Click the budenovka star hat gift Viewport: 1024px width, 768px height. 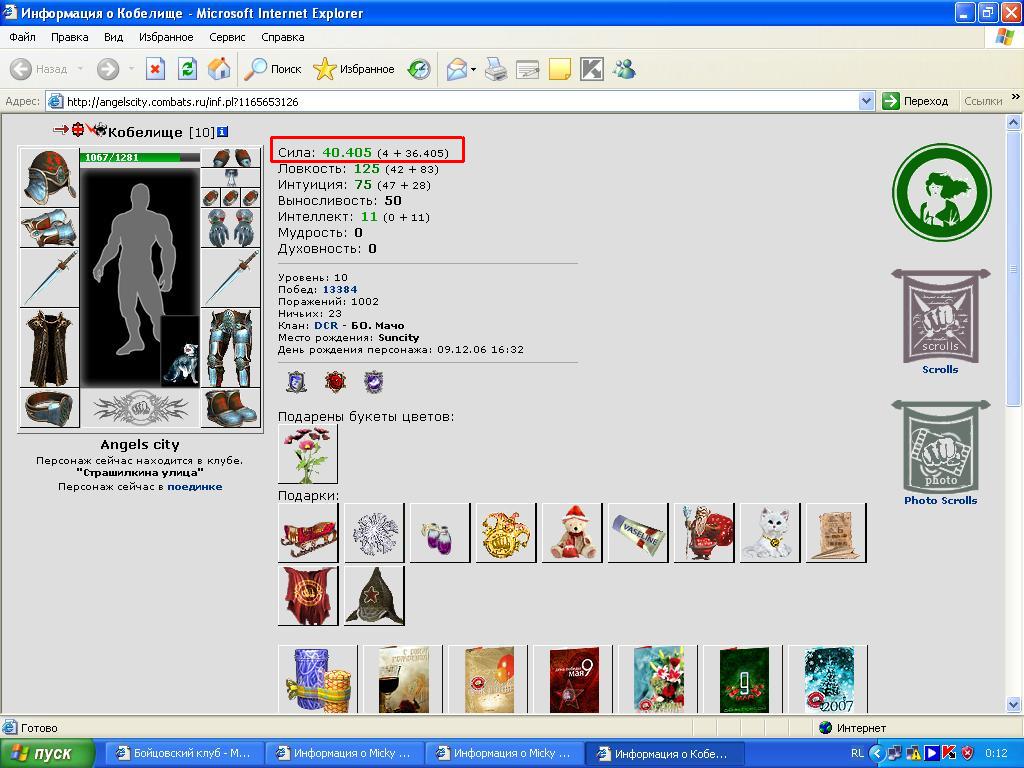pyautogui.click(x=374, y=596)
